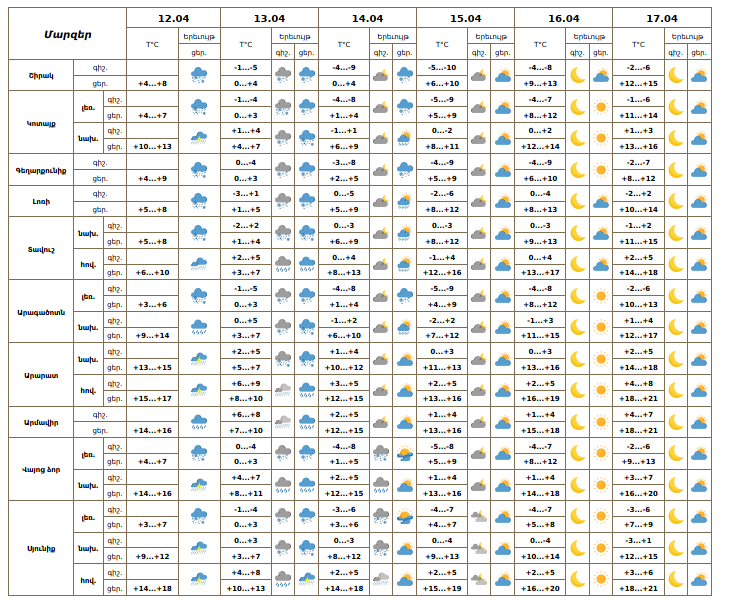Select Տավուշ valley rain cloud icon for 12.04
This screenshot has height=608, width=735.
199,264
